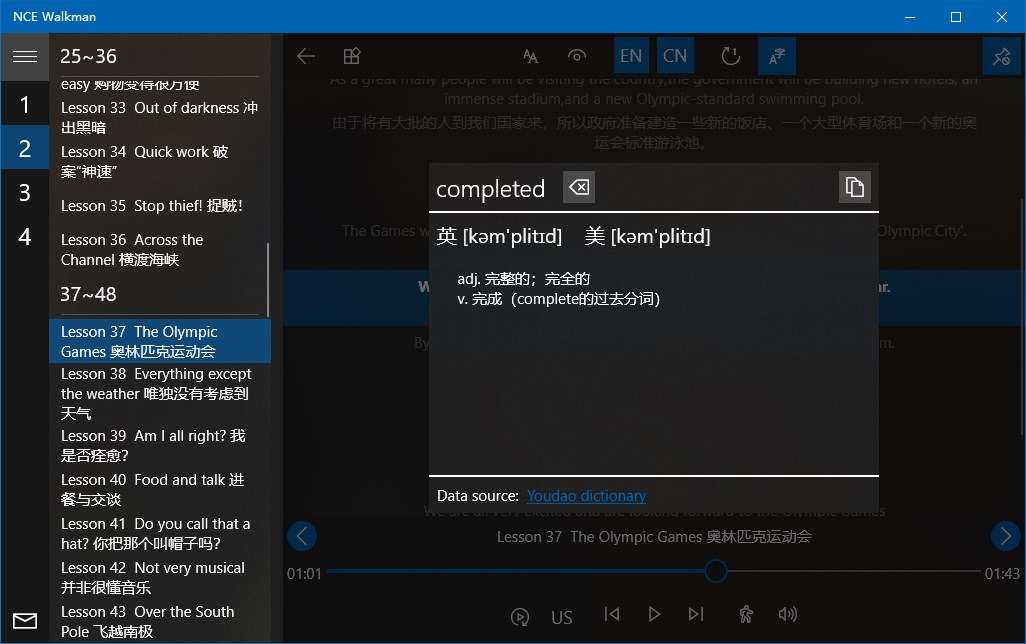Viewport: 1026px width, 644px height.
Task: Click the 25~36 group header
Action: tap(89, 56)
